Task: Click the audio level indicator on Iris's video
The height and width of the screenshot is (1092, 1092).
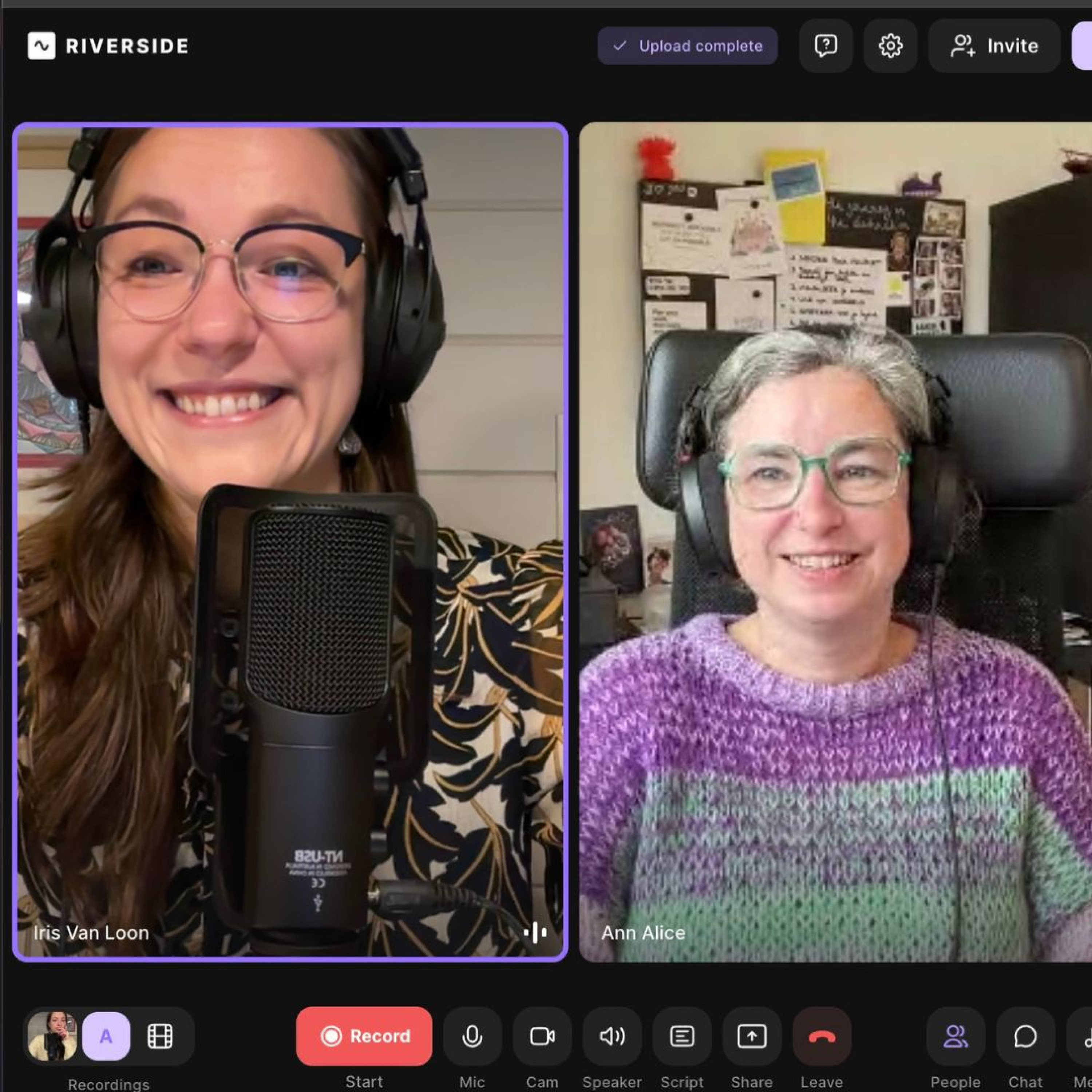Action: (535, 933)
